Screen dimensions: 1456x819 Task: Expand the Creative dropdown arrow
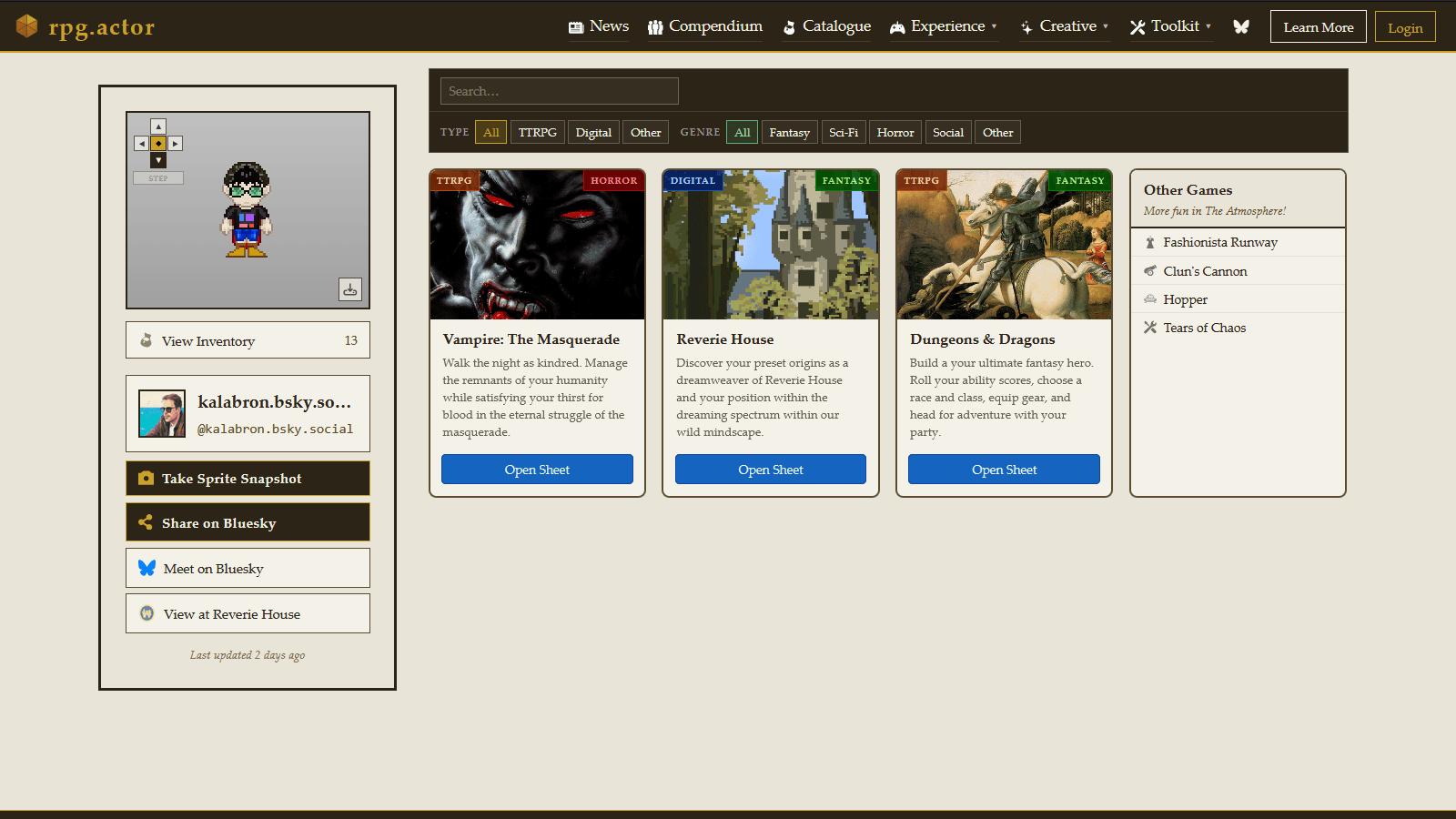[1106, 27]
